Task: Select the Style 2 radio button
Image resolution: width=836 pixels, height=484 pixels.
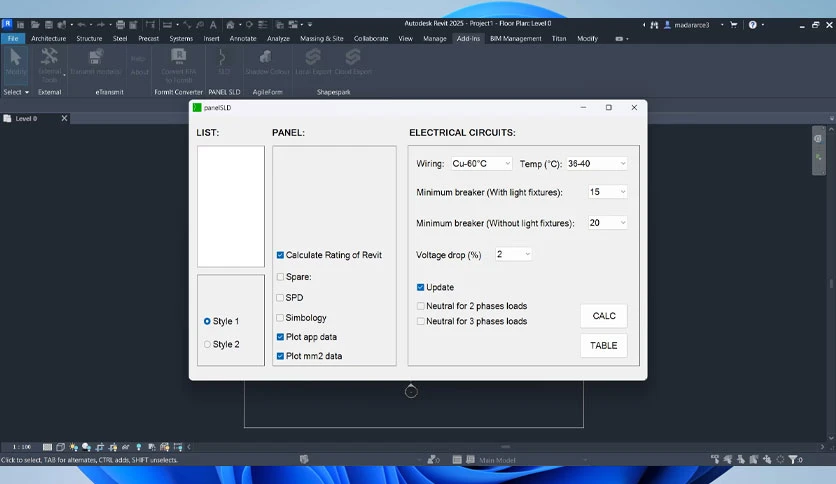Action: tap(207, 344)
